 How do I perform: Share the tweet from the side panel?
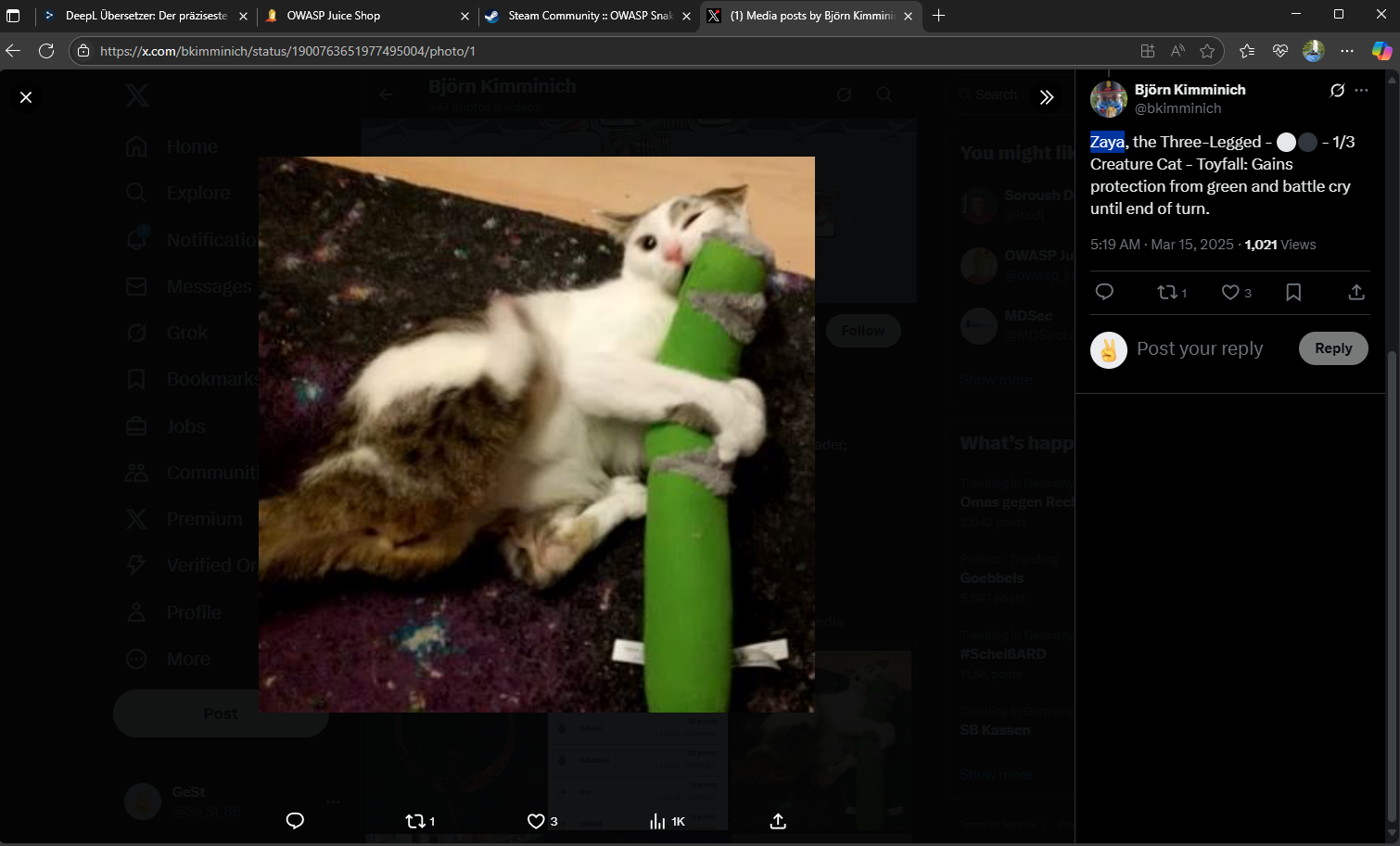pos(1356,292)
